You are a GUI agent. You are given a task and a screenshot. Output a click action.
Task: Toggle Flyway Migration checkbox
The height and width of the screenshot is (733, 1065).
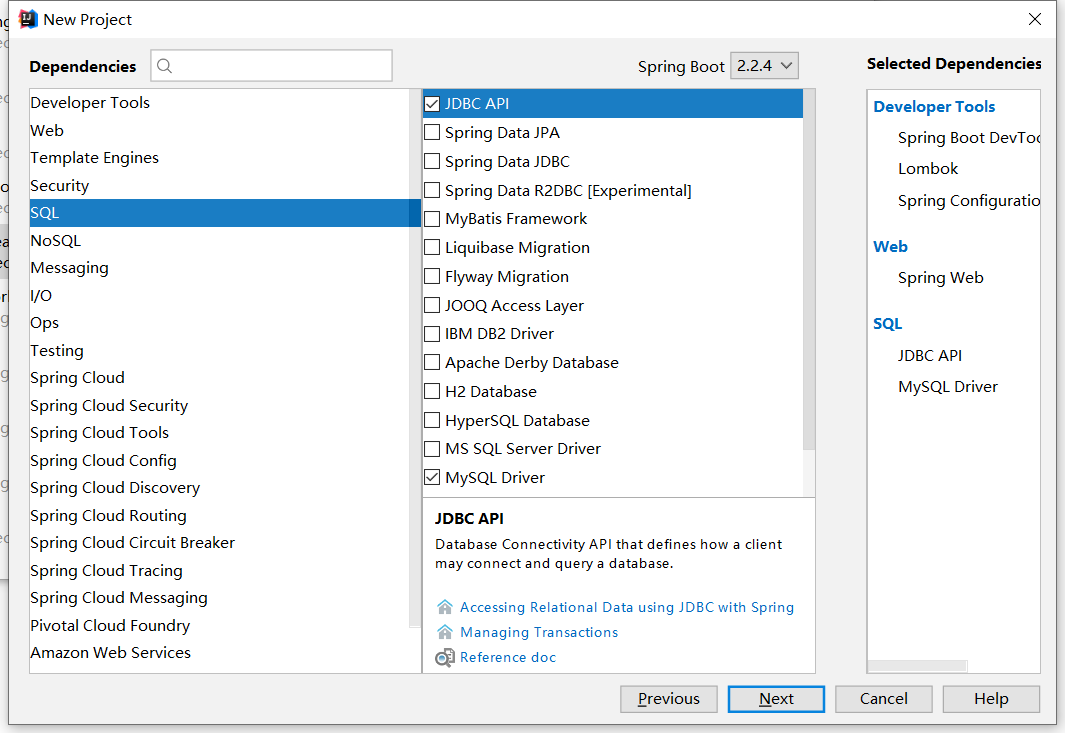point(432,276)
